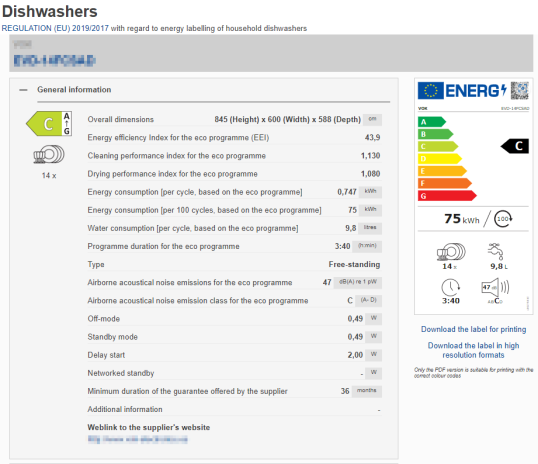Click the place settings dishes icon above 14 x

(x=49, y=154)
